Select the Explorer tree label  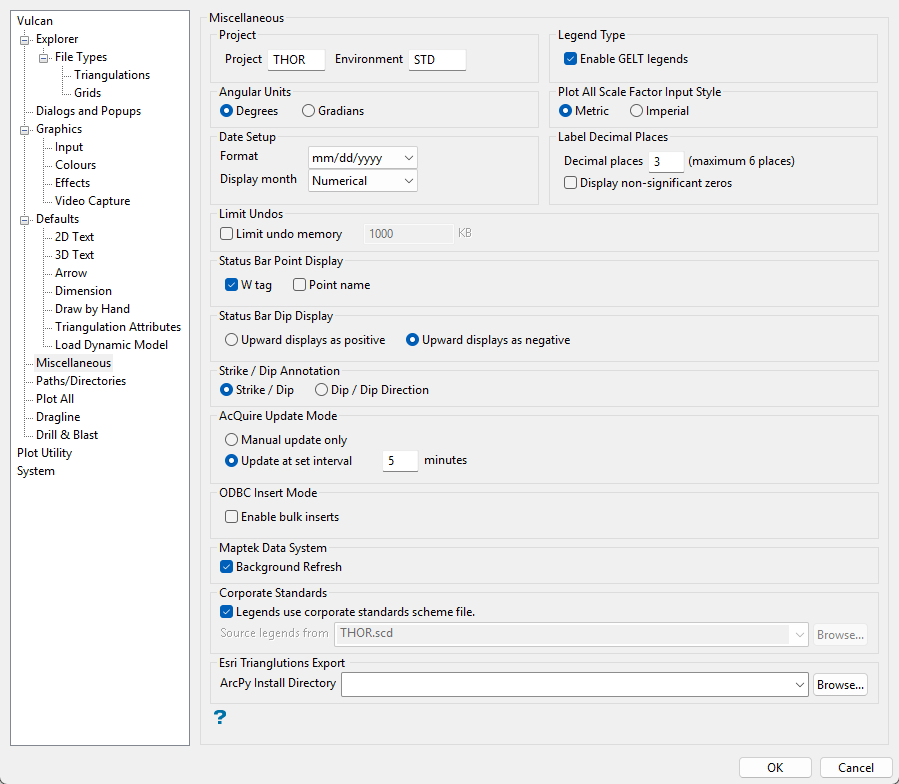click(x=57, y=39)
